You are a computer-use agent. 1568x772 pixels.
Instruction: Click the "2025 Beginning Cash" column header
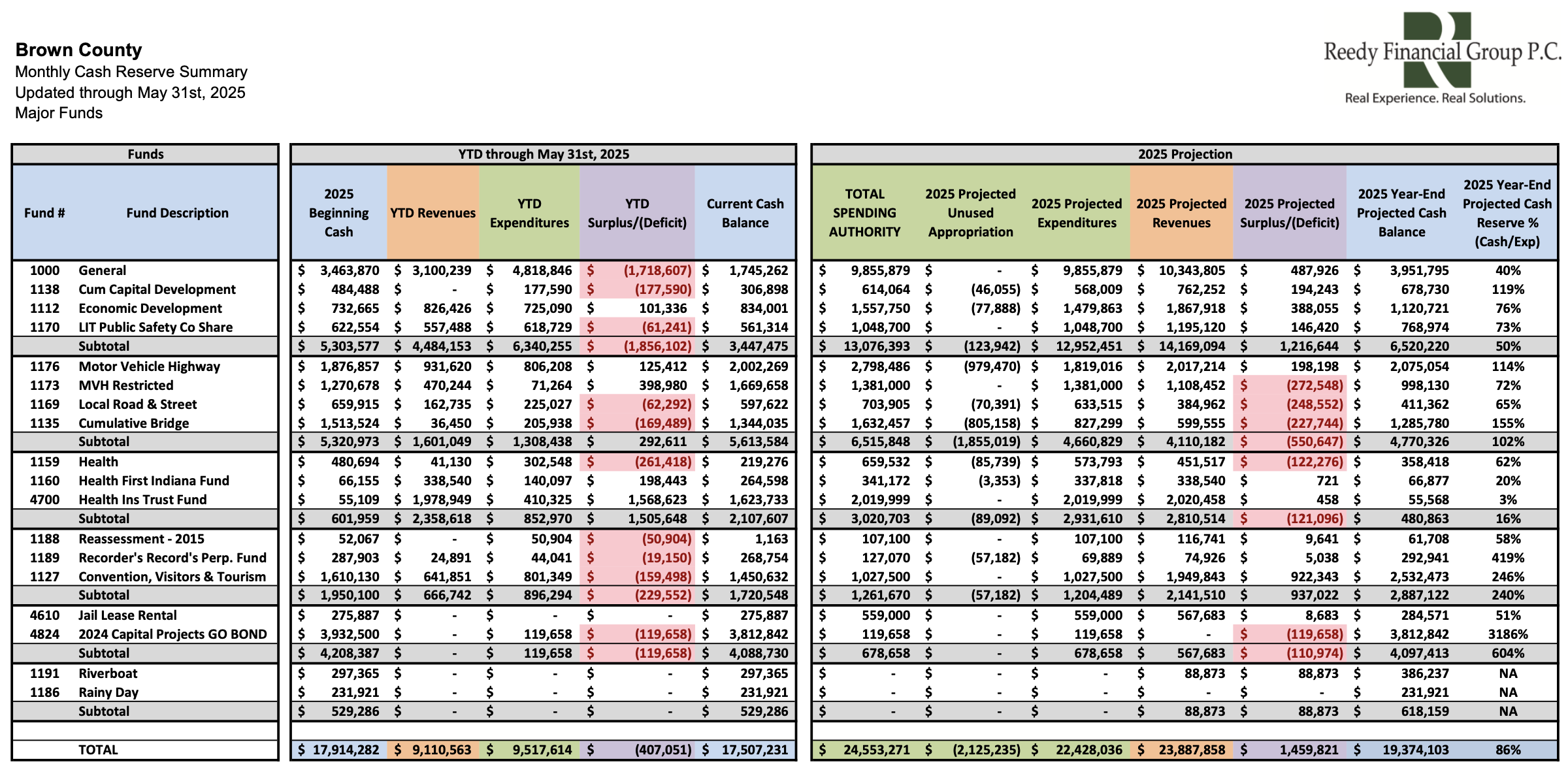point(340,213)
